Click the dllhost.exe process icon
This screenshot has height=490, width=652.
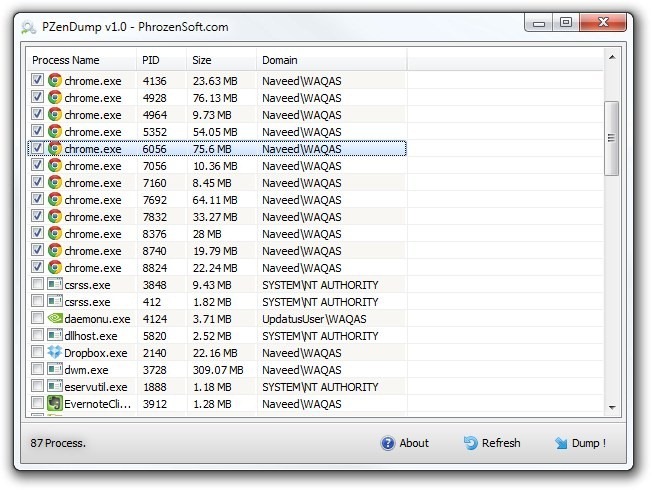pos(55,335)
